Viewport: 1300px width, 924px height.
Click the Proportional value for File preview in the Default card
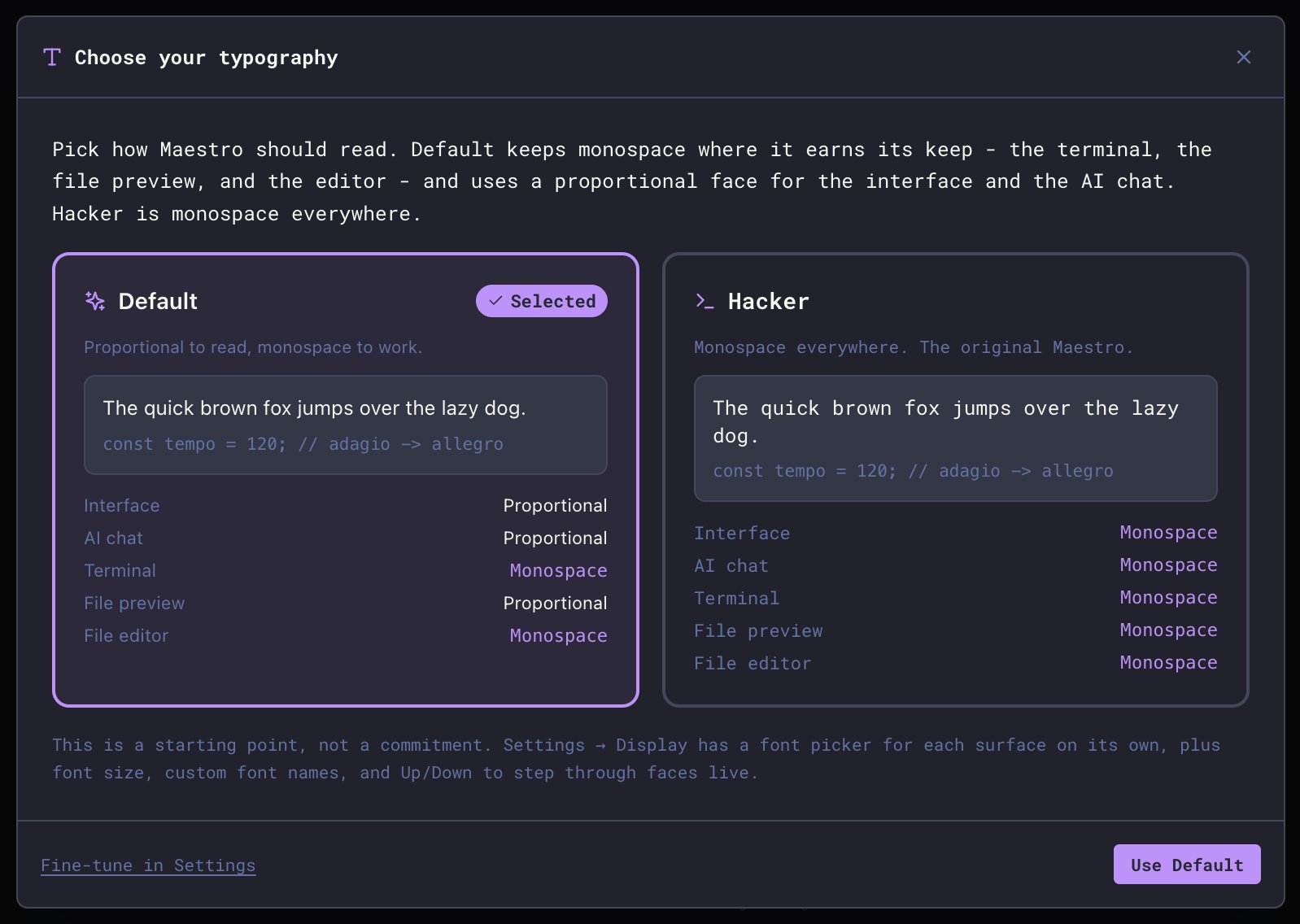click(555, 604)
